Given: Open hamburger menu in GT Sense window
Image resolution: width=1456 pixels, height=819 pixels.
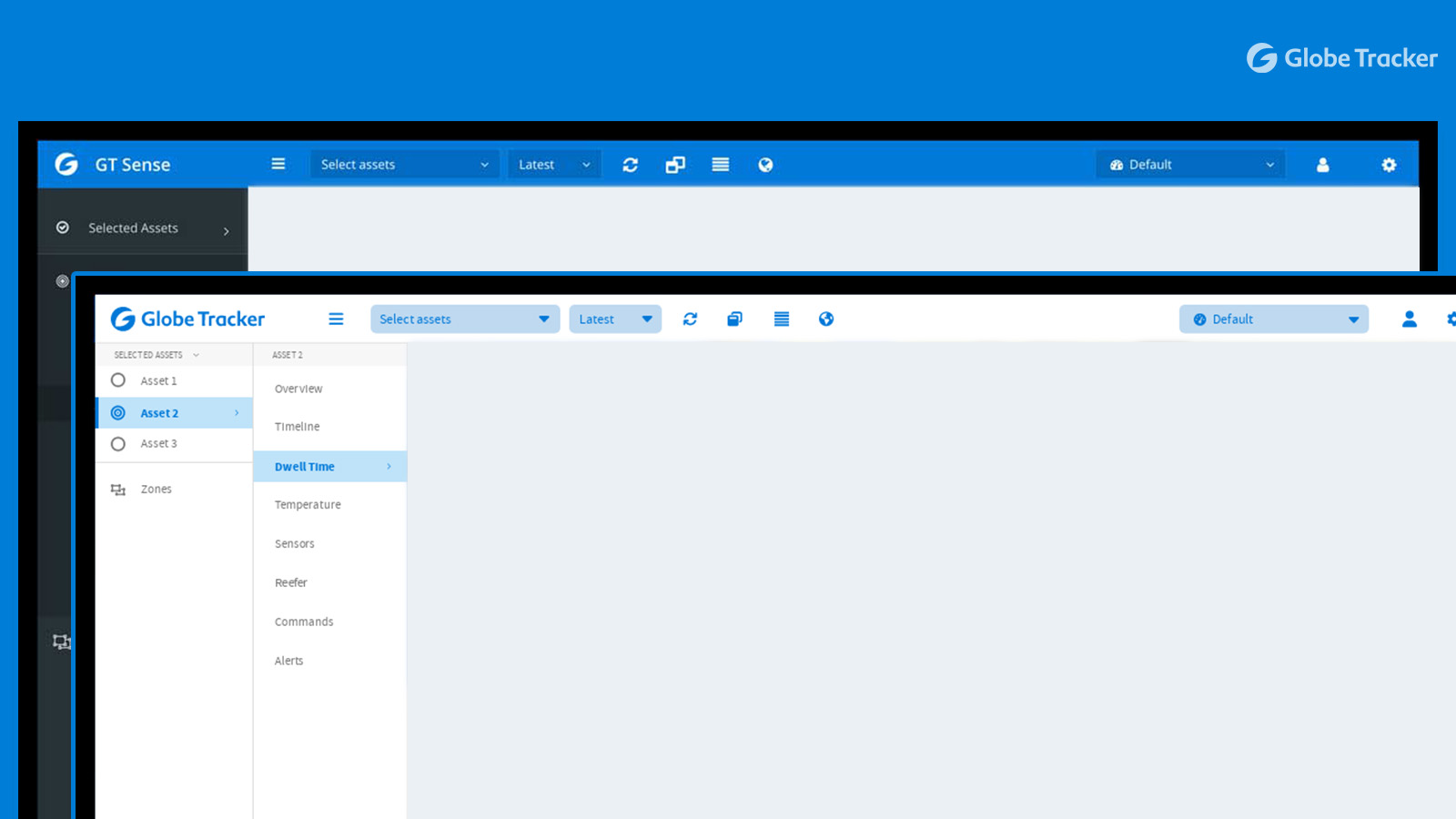Looking at the screenshot, I should [x=278, y=164].
